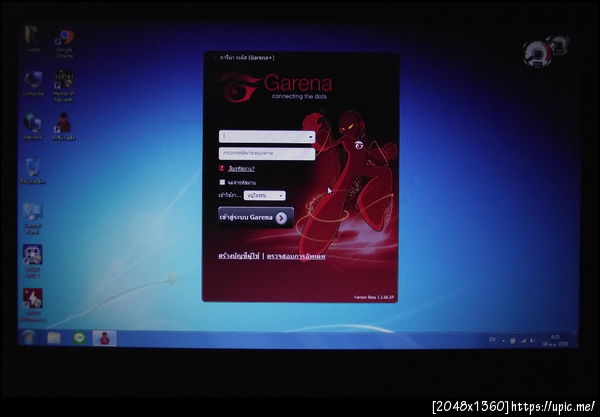The width and height of the screenshot is (600, 417).
Task: Click the Garena sign-in button
Action: point(256,217)
